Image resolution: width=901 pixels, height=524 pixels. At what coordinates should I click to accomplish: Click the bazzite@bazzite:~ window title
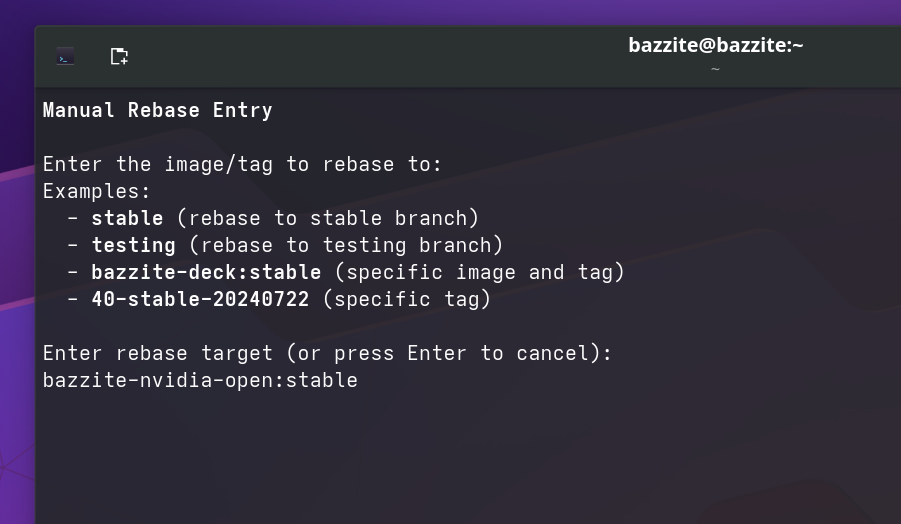715,45
